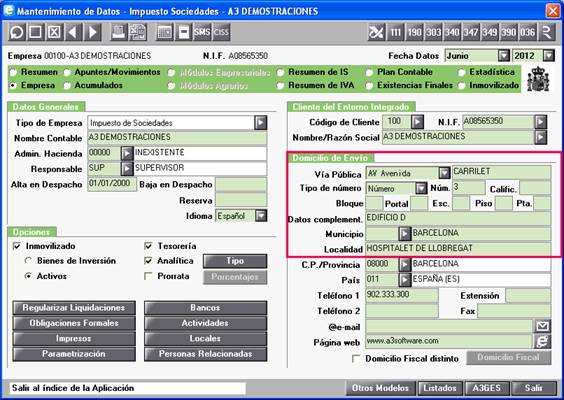Open model 340 toolbar button
The width and height of the screenshot is (564, 400).
coord(452,32)
